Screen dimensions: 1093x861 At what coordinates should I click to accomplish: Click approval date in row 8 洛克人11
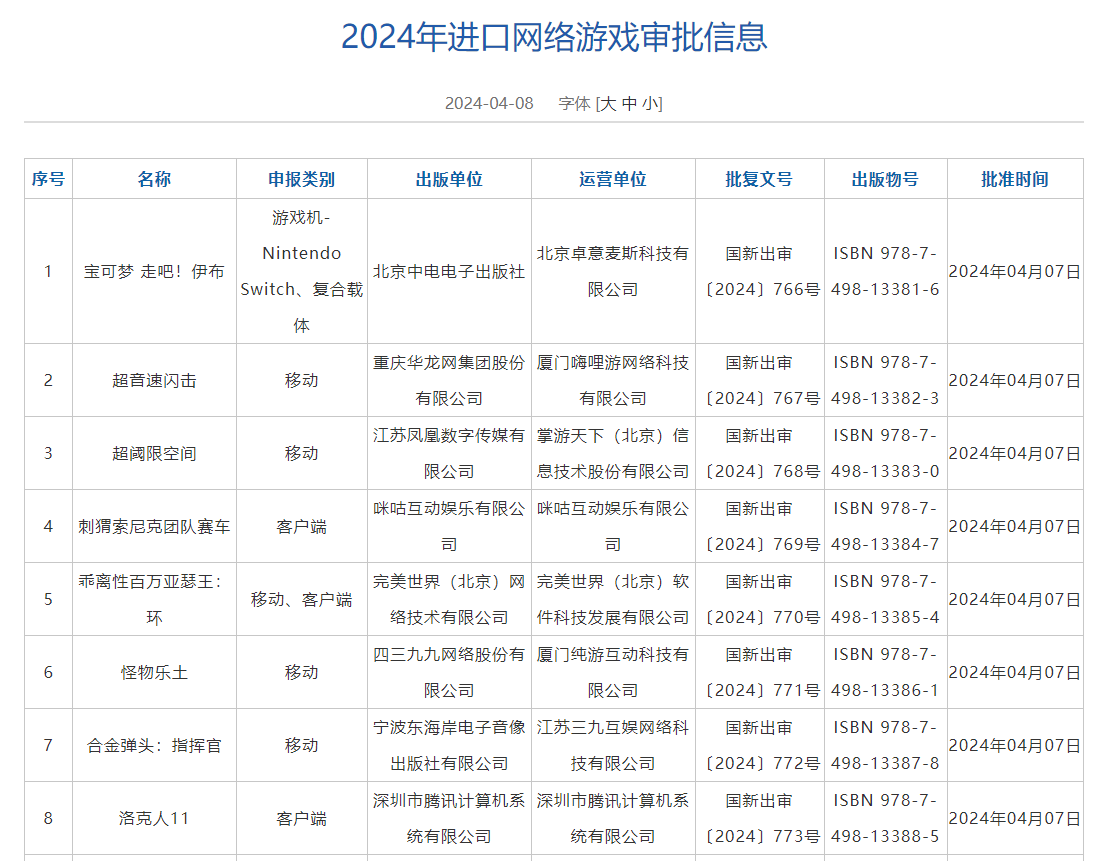tap(1015, 818)
